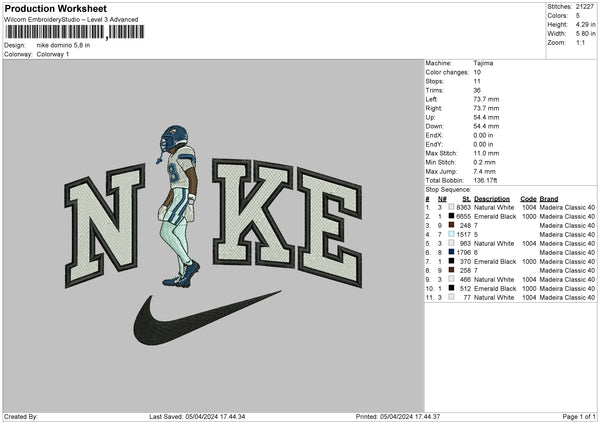The height and width of the screenshot is (424, 600).
Task: Select 'Emerald Black' in the 370-stitch row
Action: [x=495, y=262]
